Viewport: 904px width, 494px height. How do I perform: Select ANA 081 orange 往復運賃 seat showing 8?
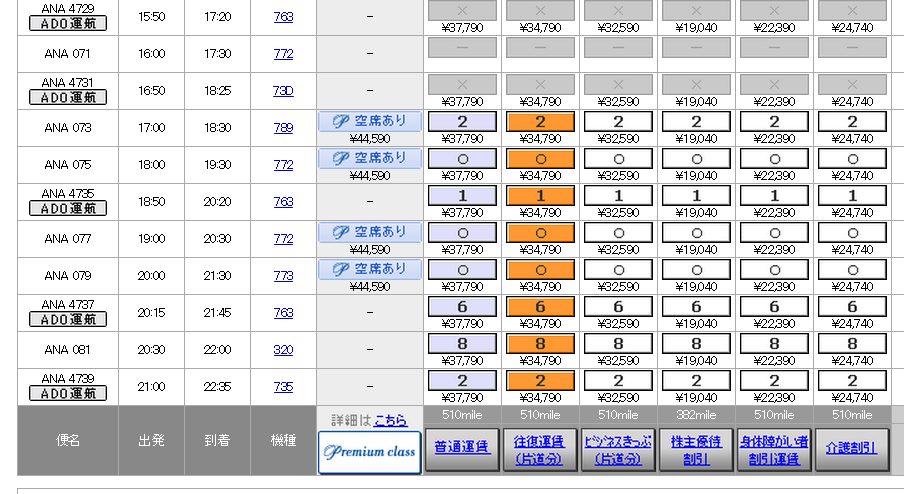(540, 344)
